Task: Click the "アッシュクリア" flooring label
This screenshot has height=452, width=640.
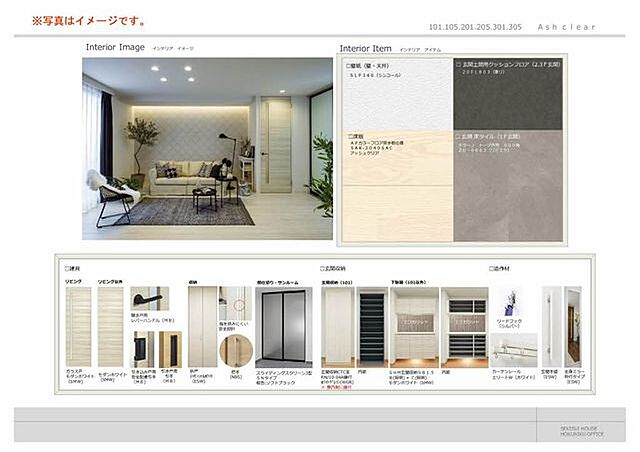Action: [x=364, y=153]
